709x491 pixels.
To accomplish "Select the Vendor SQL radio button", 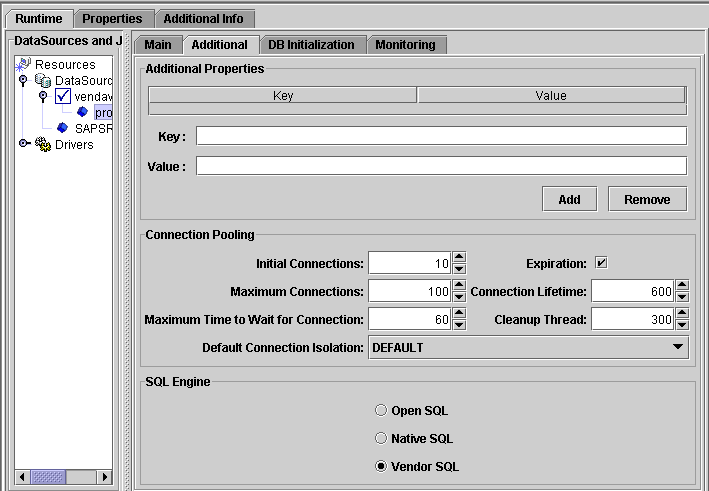I will click(380, 466).
